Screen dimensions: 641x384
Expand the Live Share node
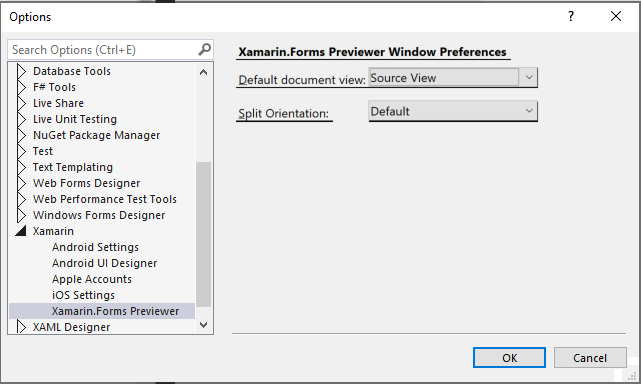point(21,103)
